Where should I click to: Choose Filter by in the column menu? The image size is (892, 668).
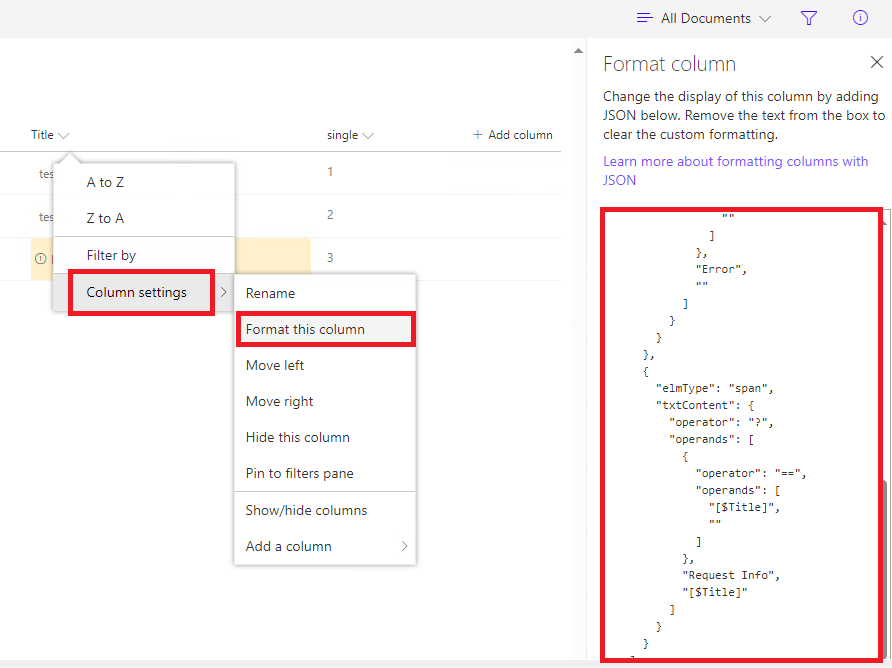[x=144, y=255]
